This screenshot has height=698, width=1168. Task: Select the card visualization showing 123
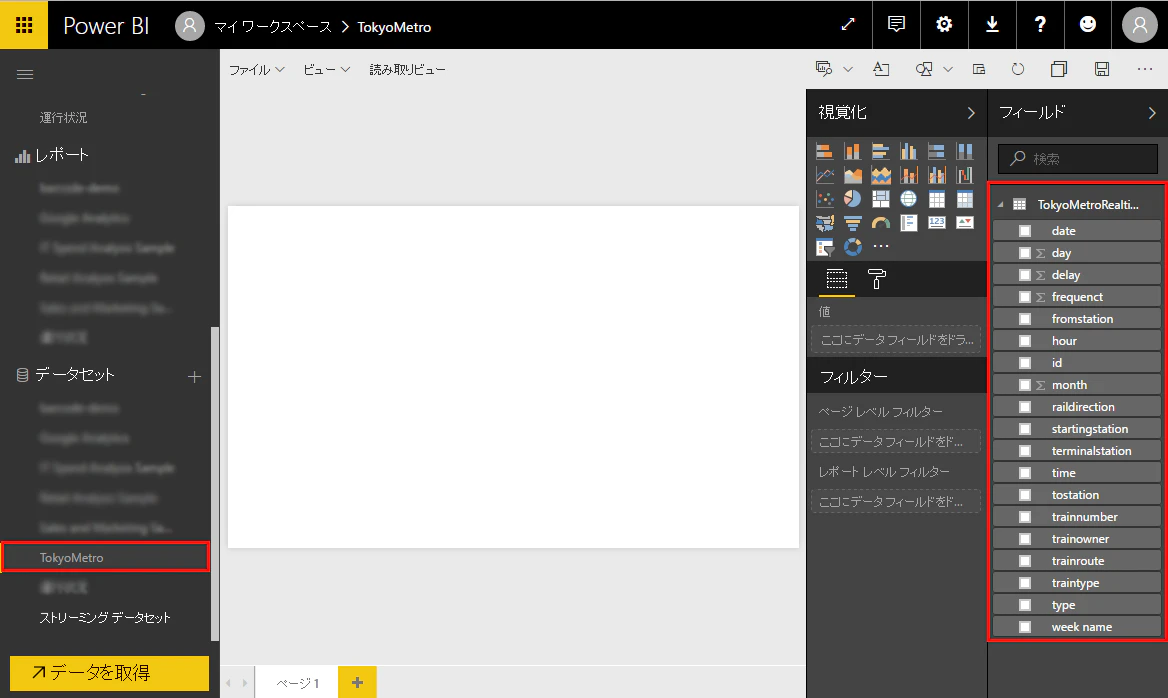[937, 223]
